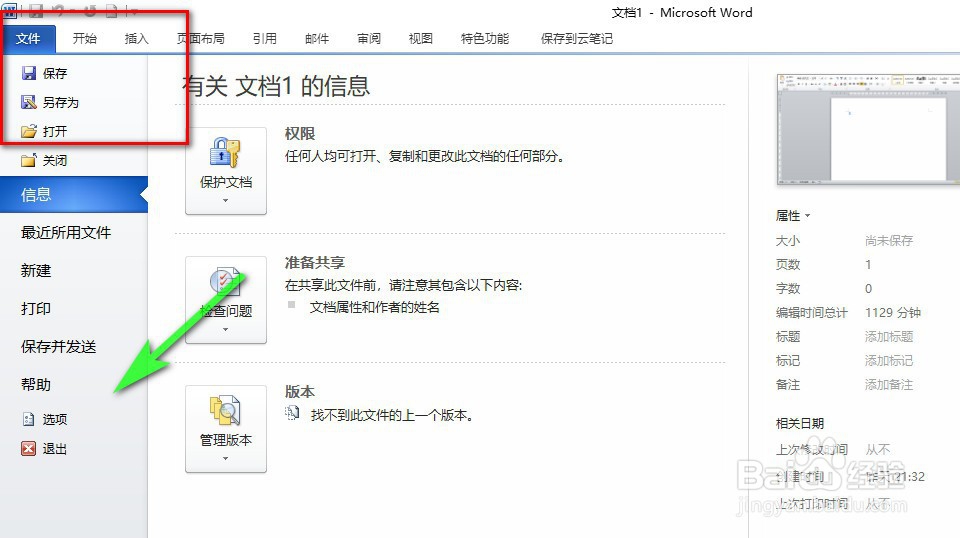Select 最近所用文件 in the sidebar
Viewport: 960px width, 538px height.
(x=66, y=233)
